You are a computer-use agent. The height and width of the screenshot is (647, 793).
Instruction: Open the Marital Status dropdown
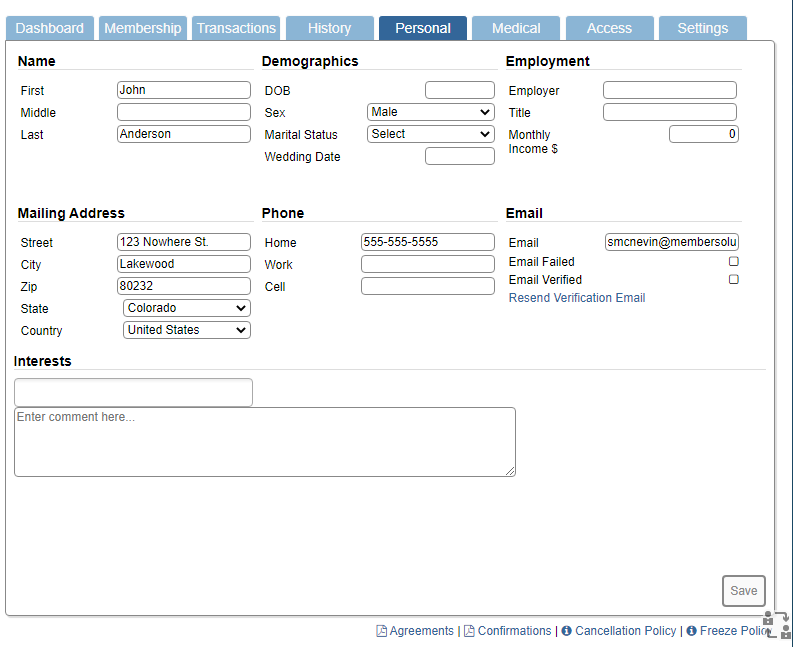click(430, 134)
